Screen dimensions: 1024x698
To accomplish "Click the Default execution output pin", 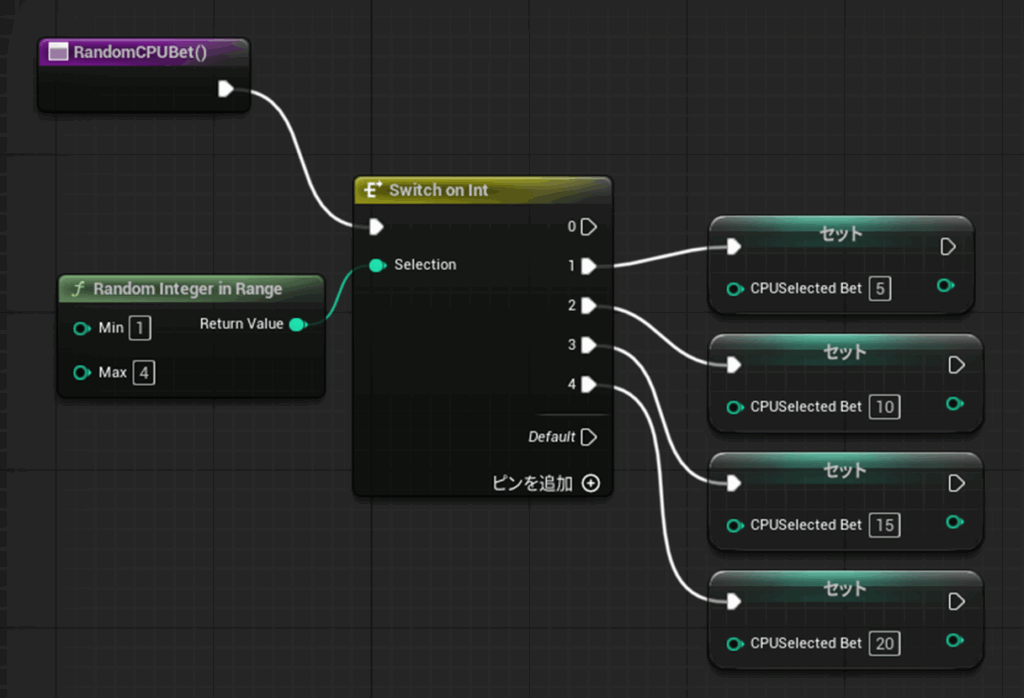I will tap(588, 437).
